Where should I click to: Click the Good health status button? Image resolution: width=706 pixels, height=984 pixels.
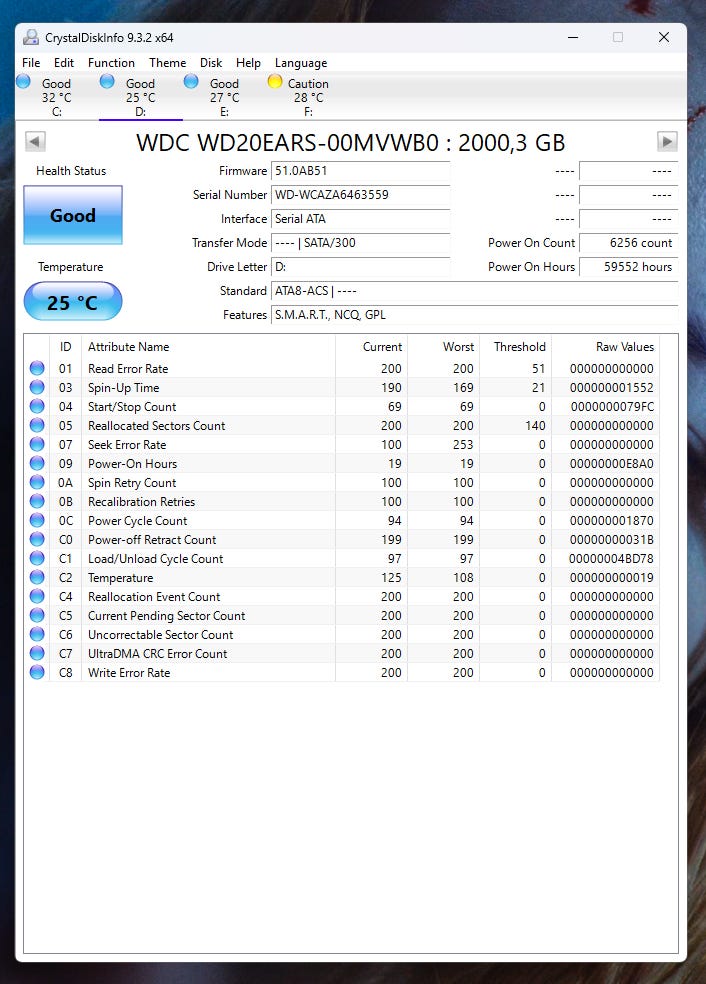point(73,215)
